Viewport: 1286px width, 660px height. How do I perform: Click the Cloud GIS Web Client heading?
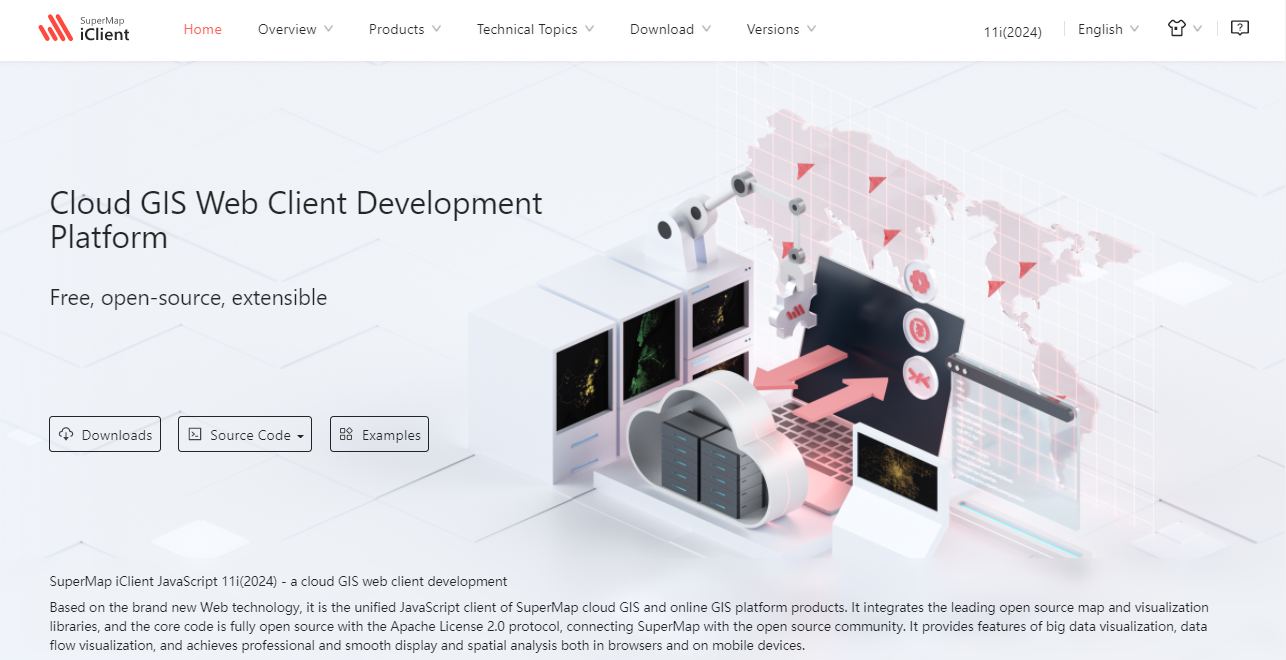pos(296,220)
